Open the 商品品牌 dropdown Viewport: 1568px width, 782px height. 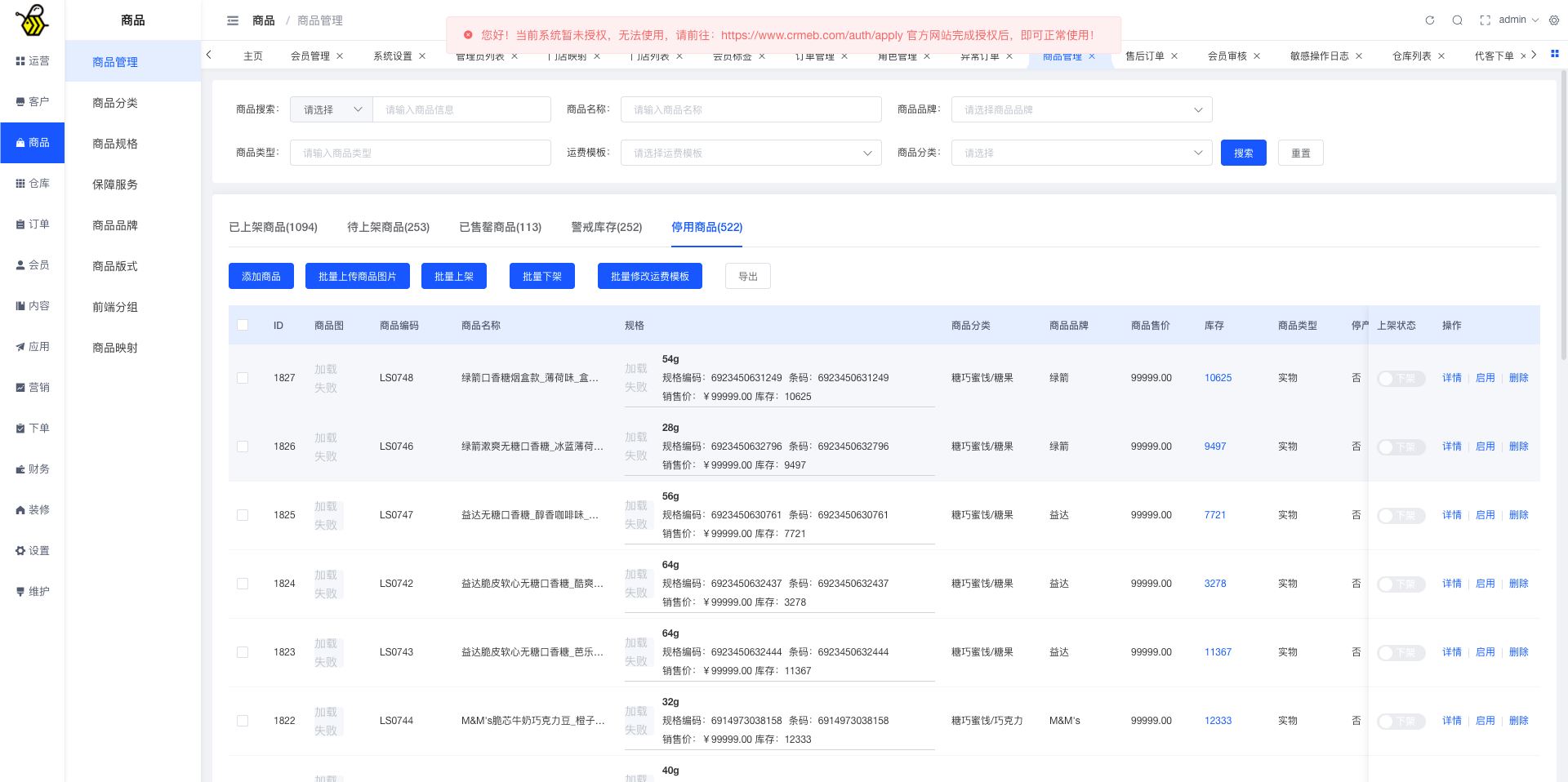(x=1081, y=109)
